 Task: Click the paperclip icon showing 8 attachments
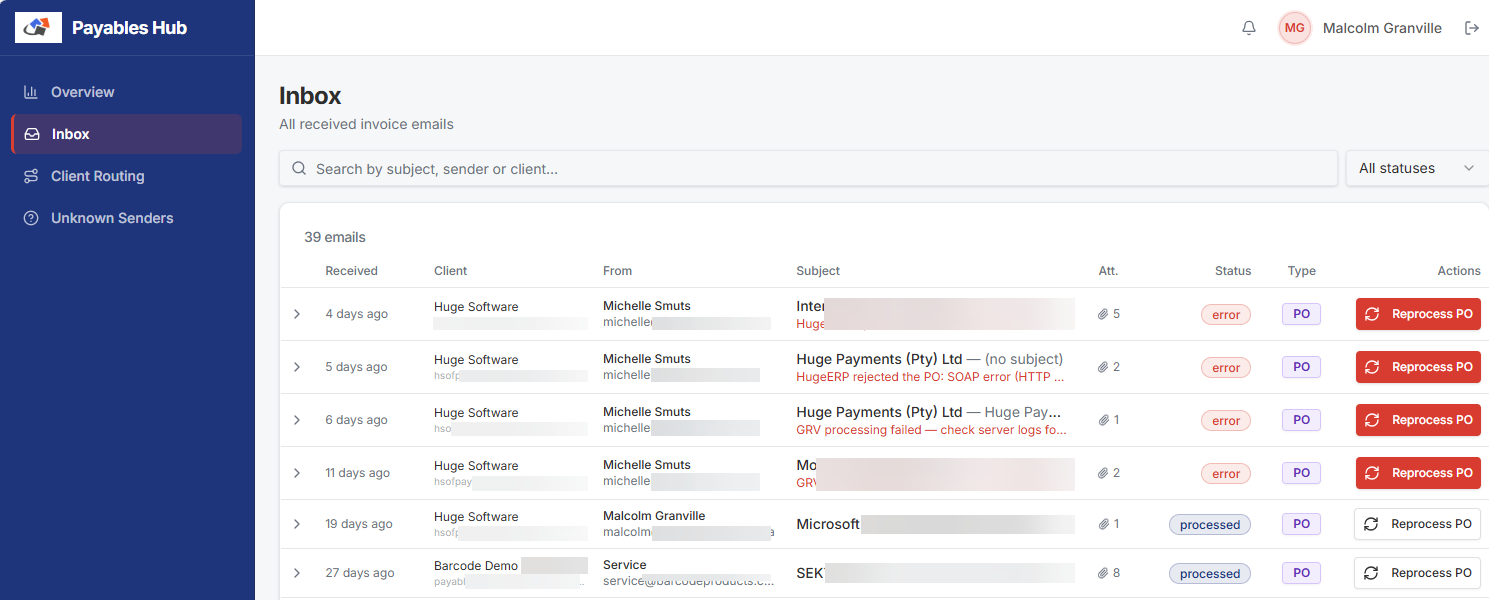click(x=1103, y=573)
